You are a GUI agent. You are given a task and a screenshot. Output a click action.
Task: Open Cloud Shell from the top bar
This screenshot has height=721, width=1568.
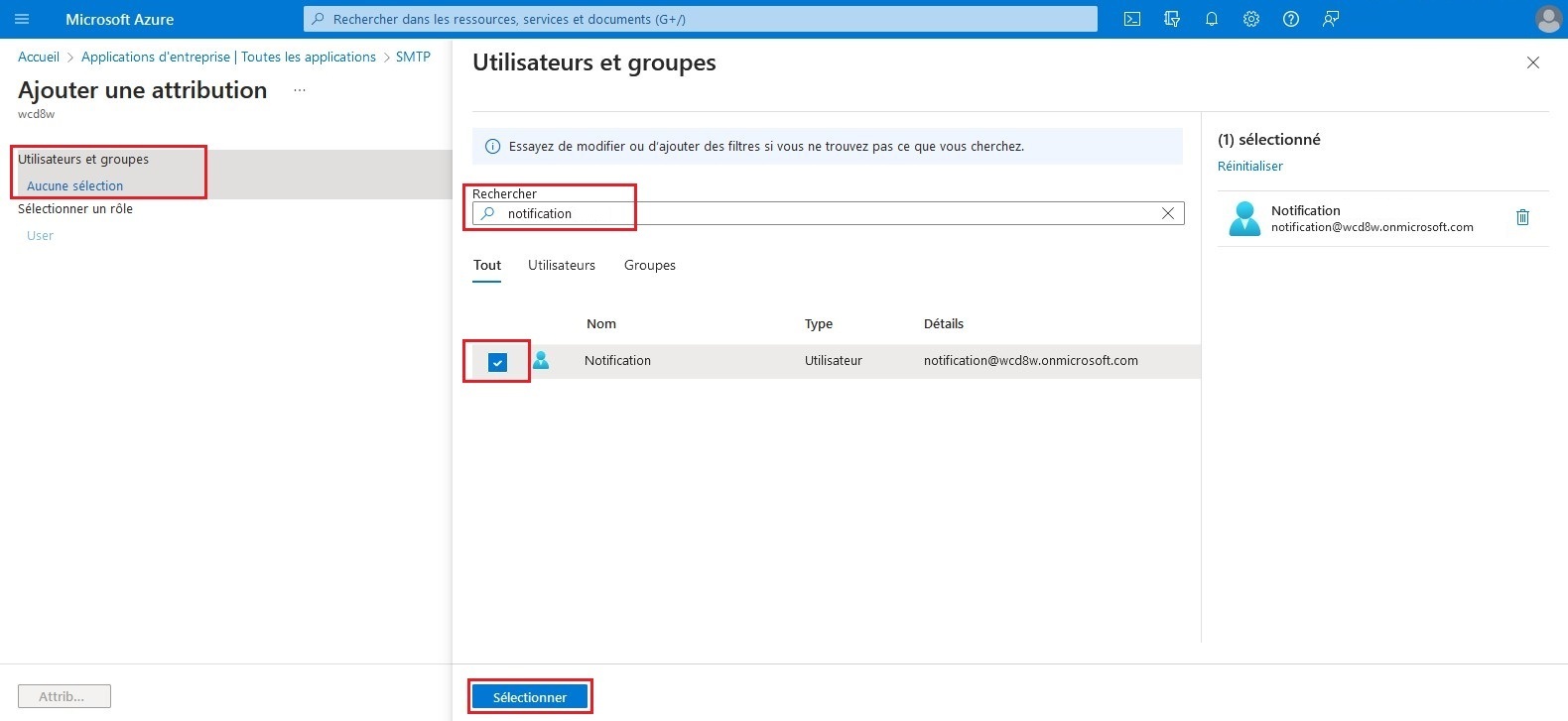(1132, 19)
